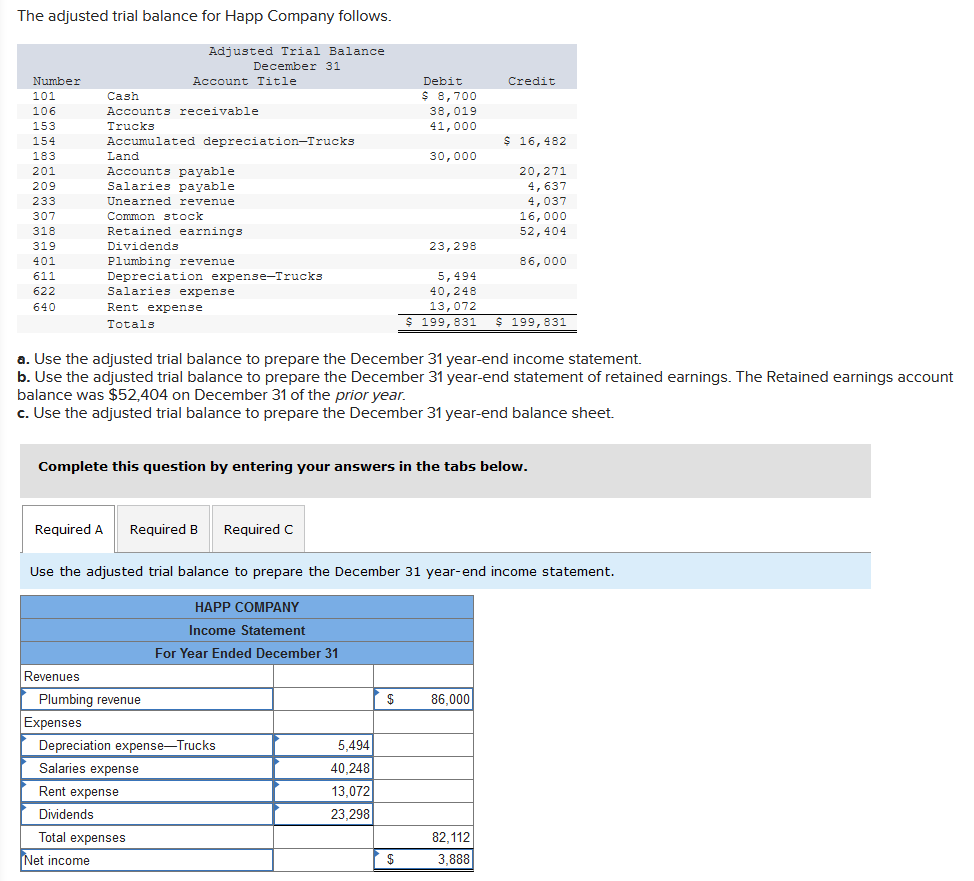Open the Rent expense account dropdown
Image resolution: width=974 pixels, height=881 pixels.
[x=147, y=791]
